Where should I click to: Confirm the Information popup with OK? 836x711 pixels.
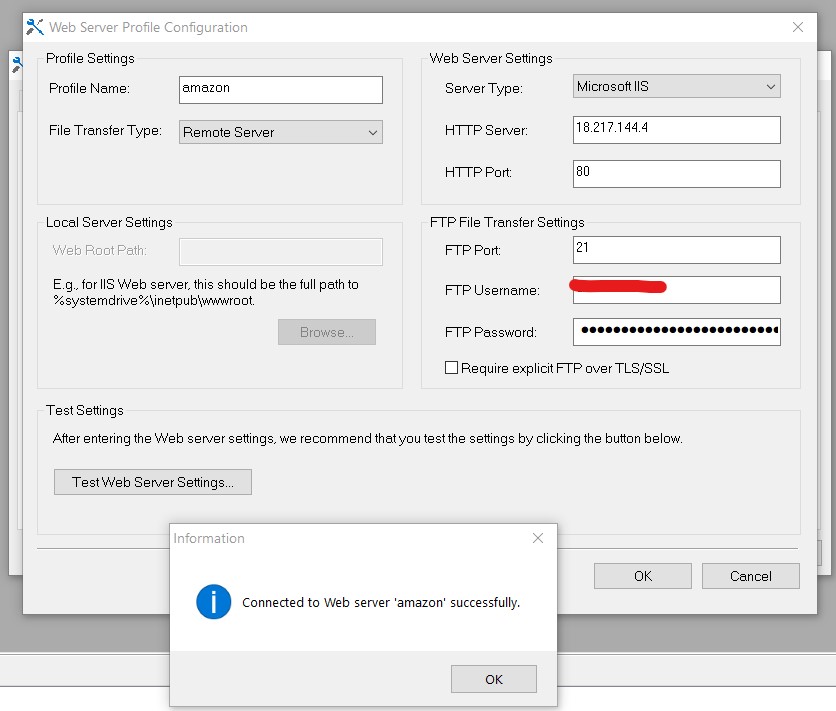tap(493, 679)
